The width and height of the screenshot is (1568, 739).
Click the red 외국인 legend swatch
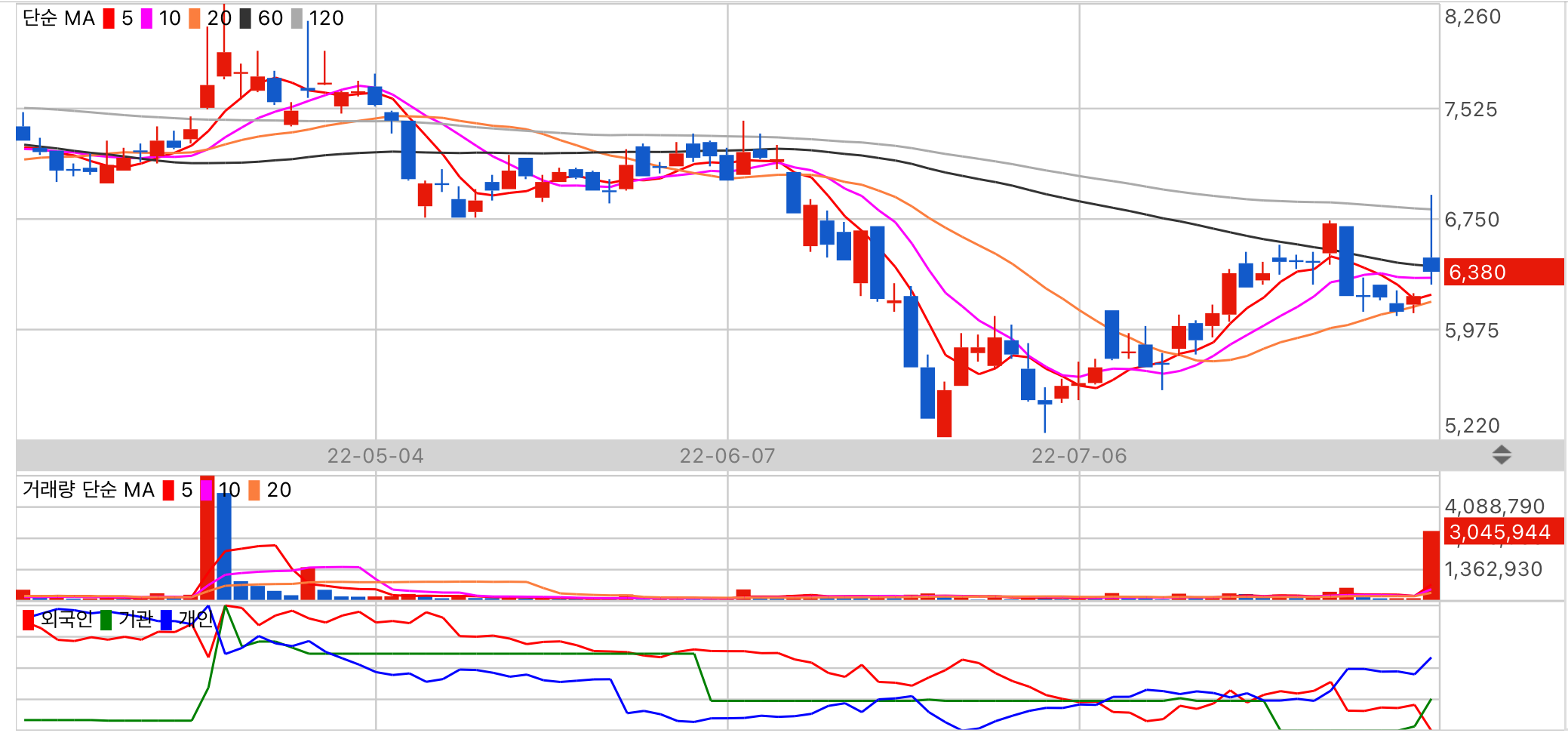pos(29,620)
